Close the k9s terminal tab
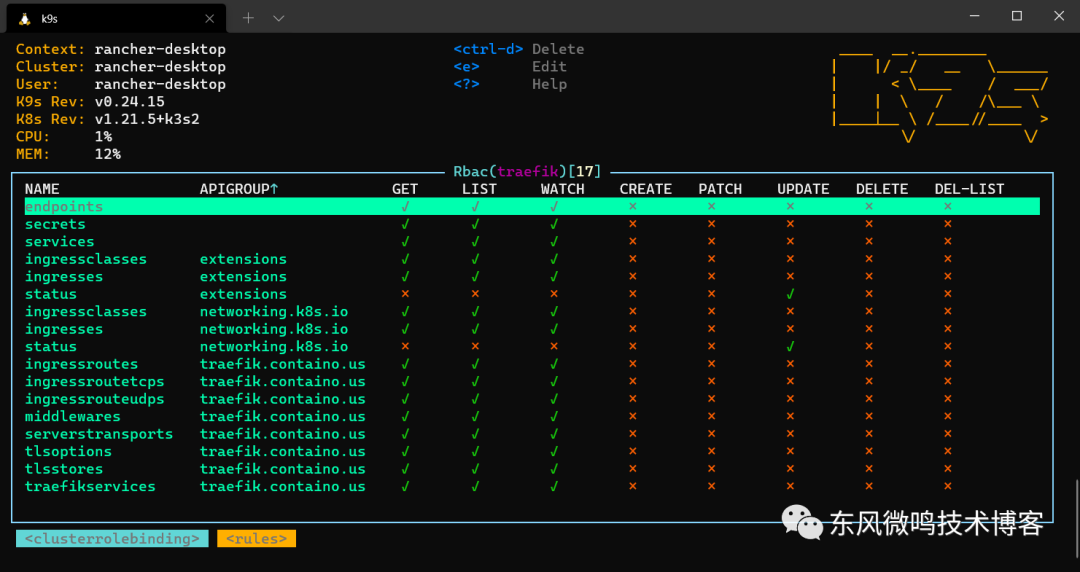Image resolution: width=1080 pixels, height=572 pixels. [209, 19]
